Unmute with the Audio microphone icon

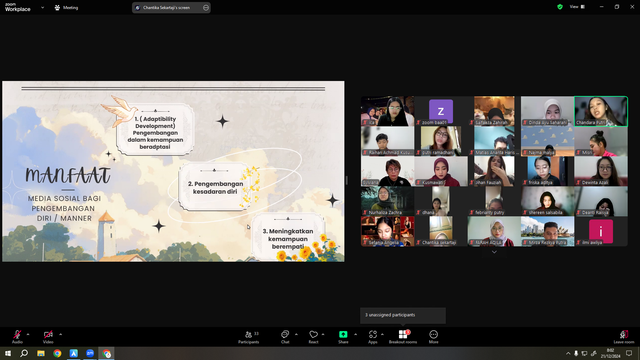[17, 334]
